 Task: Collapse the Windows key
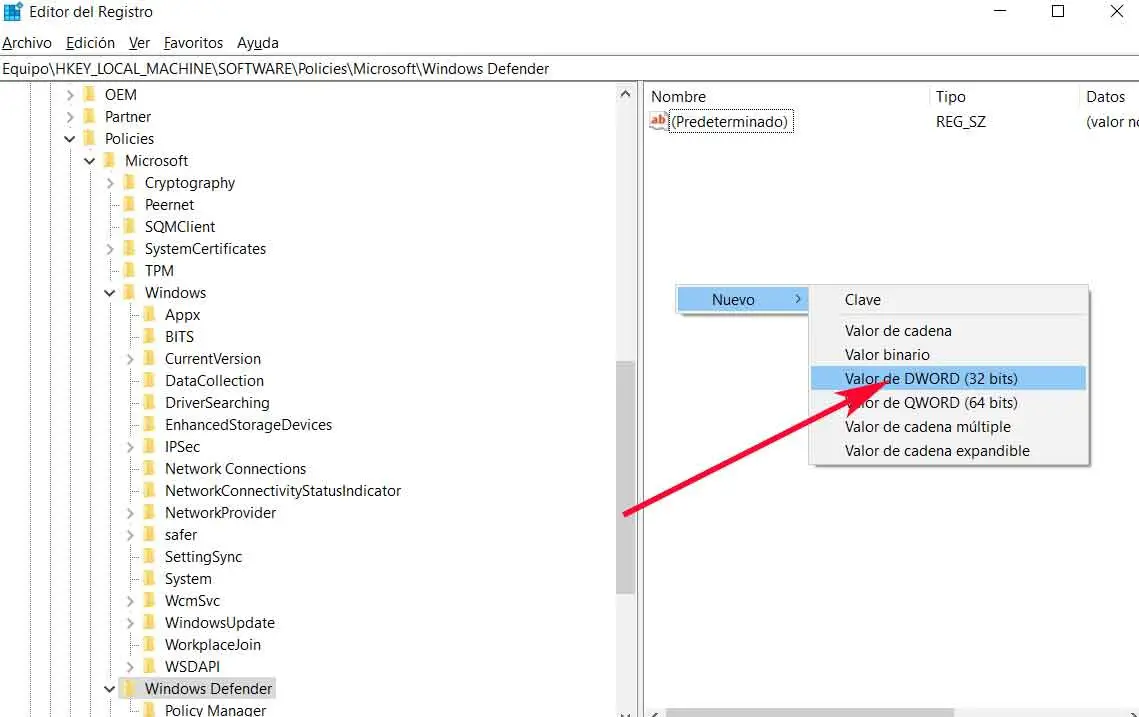click(x=110, y=293)
